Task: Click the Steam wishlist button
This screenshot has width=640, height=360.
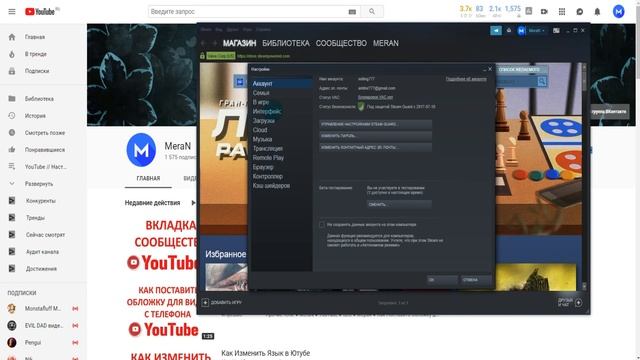Action: coord(519,70)
